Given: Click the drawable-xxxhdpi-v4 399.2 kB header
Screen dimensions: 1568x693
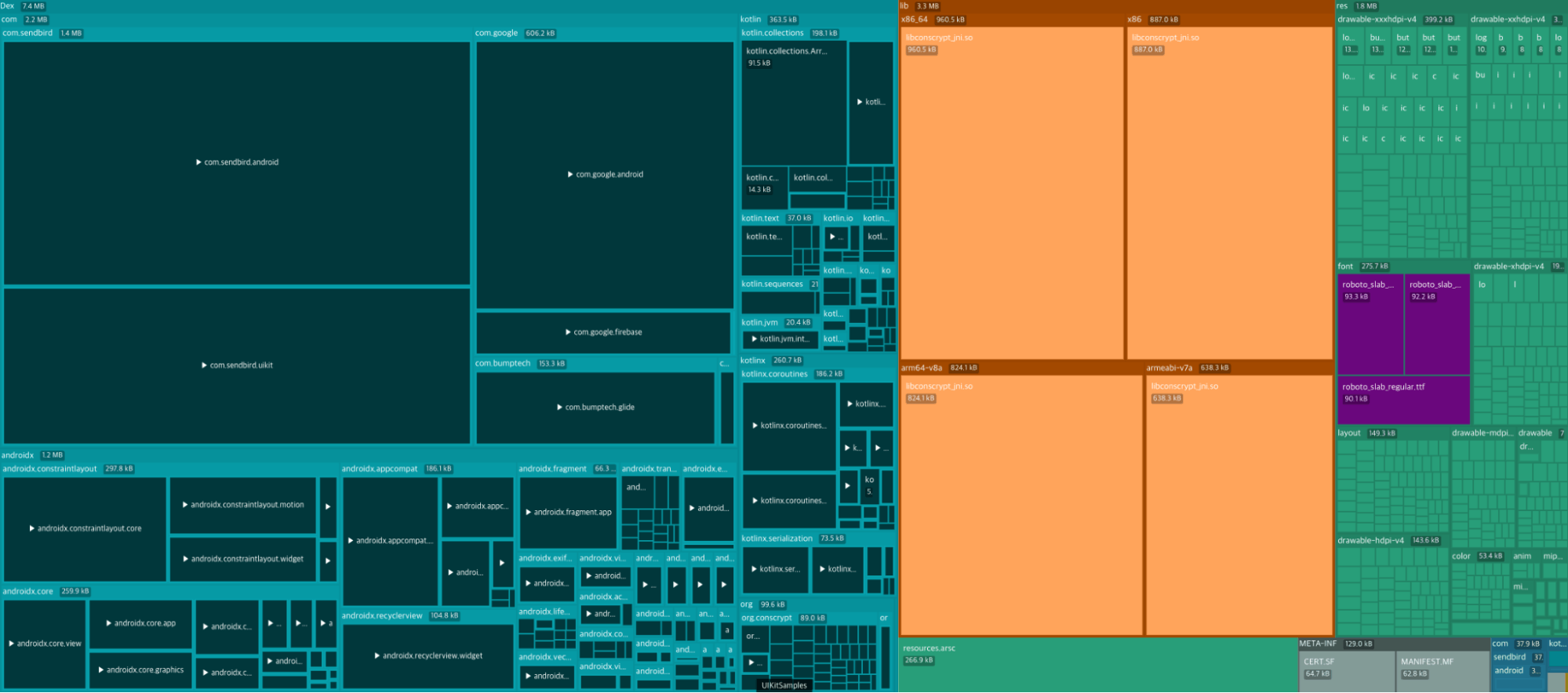Looking at the screenshot, I should coord(1396,20).
